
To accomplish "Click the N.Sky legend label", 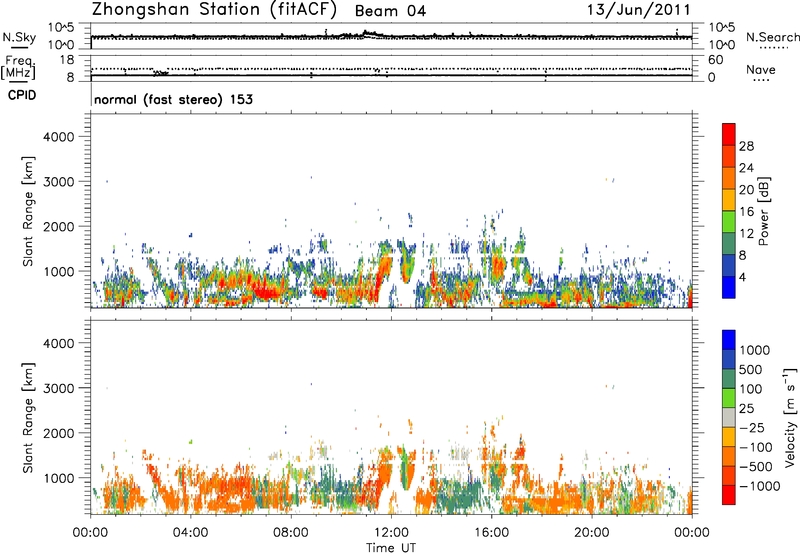I will (19, 37).
